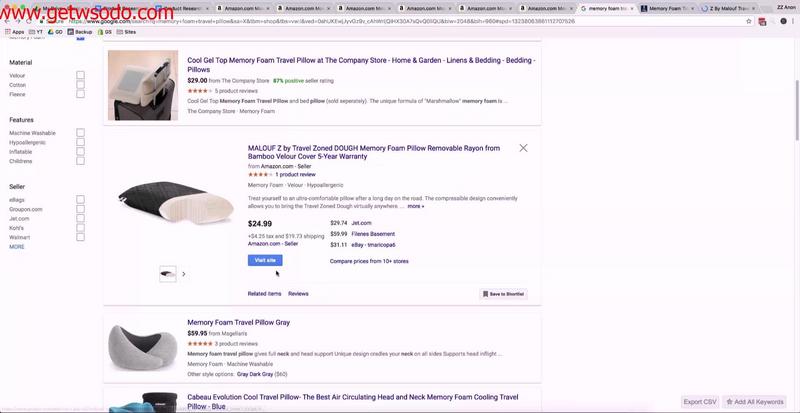Screen dimensions: 800x413
Task: Open the MALOUF Z Travel Zoned DOUGH title link
Action: coord(374,152)
